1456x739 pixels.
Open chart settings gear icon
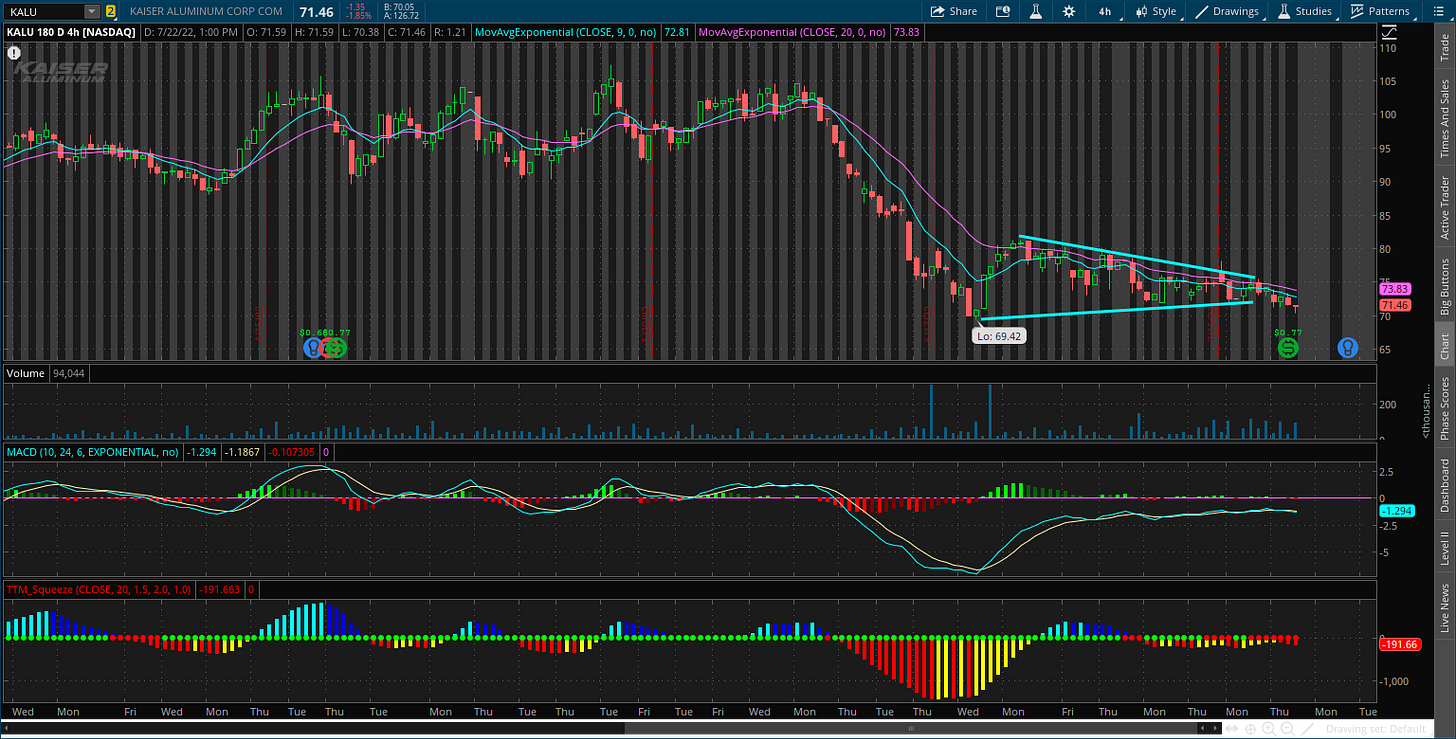click(1069, 11)
